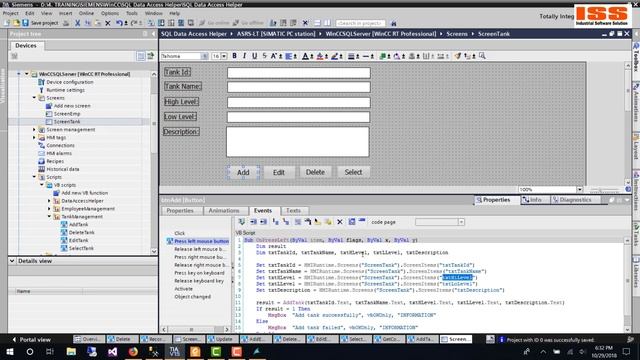Click the Connections icon in project tree
The width and height of the screenshot is (640, 360).
coord(41,145)
